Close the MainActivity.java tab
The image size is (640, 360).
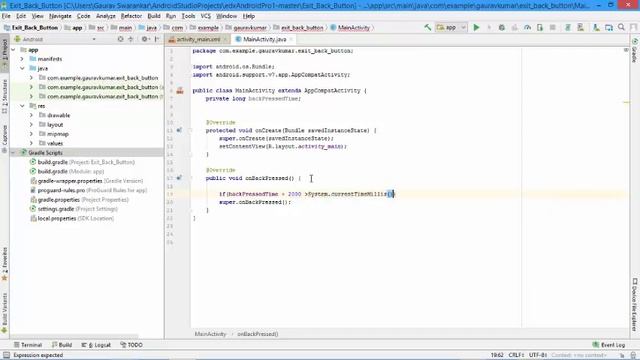coord(291,40)
